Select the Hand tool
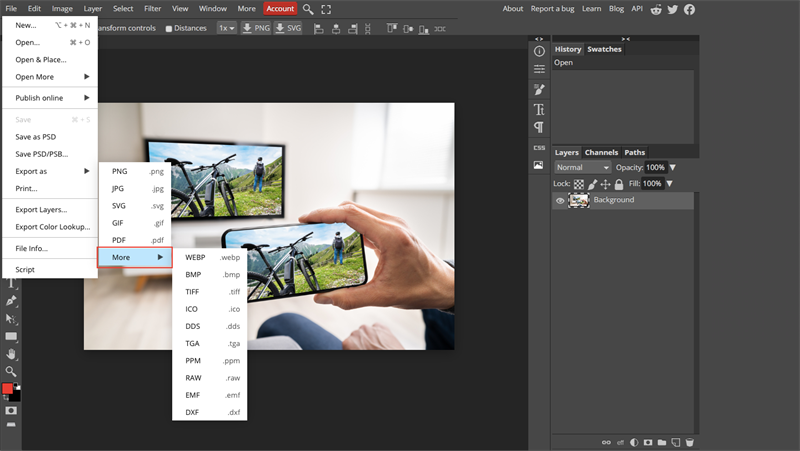Image resolution: width=800 pixels, height=451 pixels. point(11,354)
